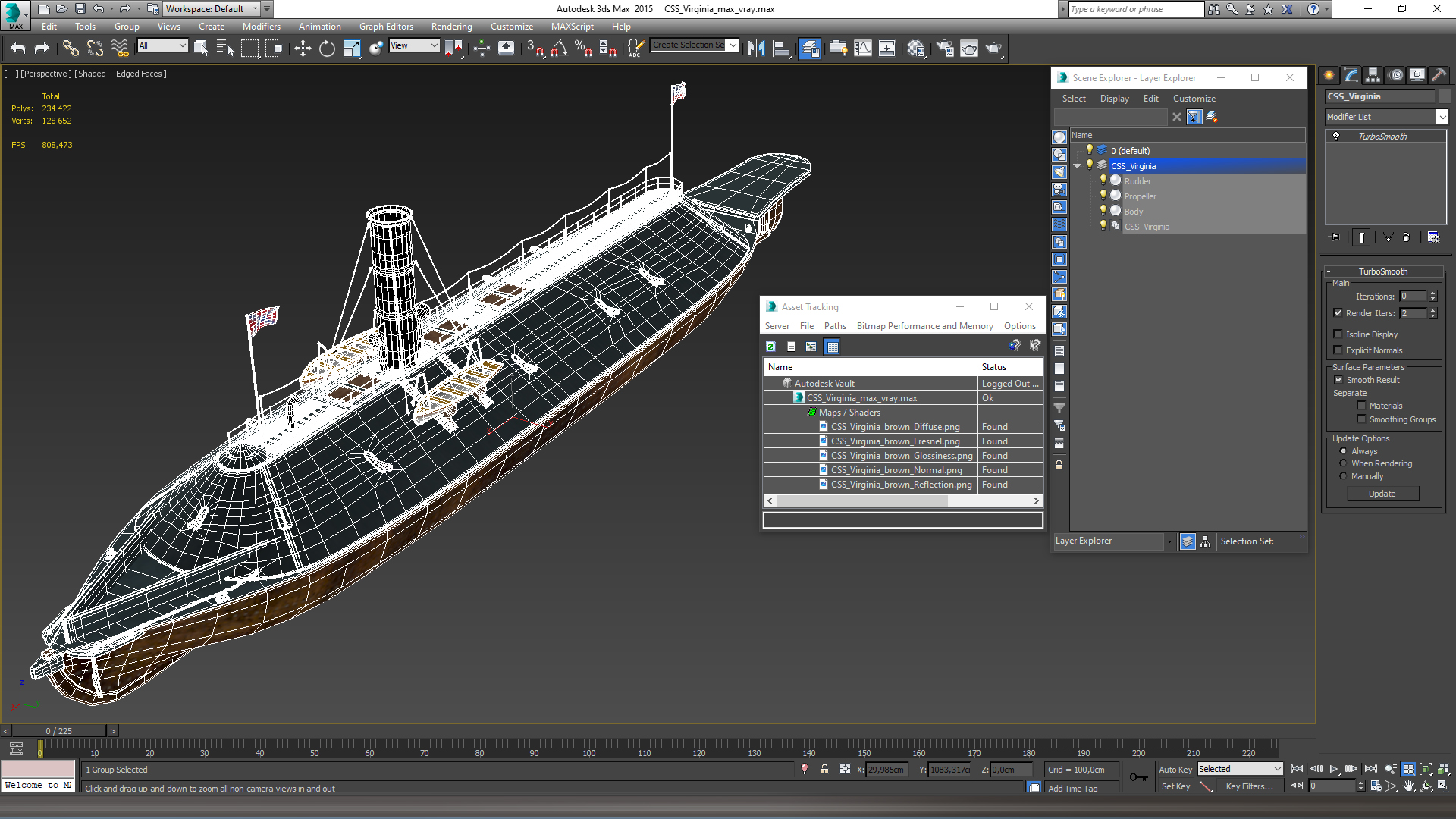The height and width of the screenshot is (819, 1456).
Task: Open the Create panel tab icon
Action: pyautogui.click(x=1329, y=75)
